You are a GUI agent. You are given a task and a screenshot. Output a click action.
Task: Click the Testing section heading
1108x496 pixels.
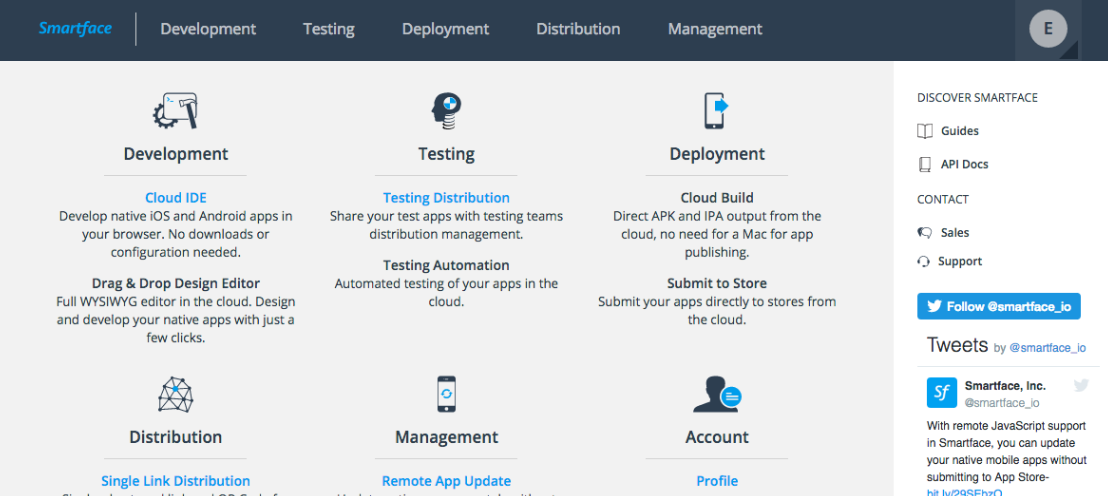click(x=446, y=153)
